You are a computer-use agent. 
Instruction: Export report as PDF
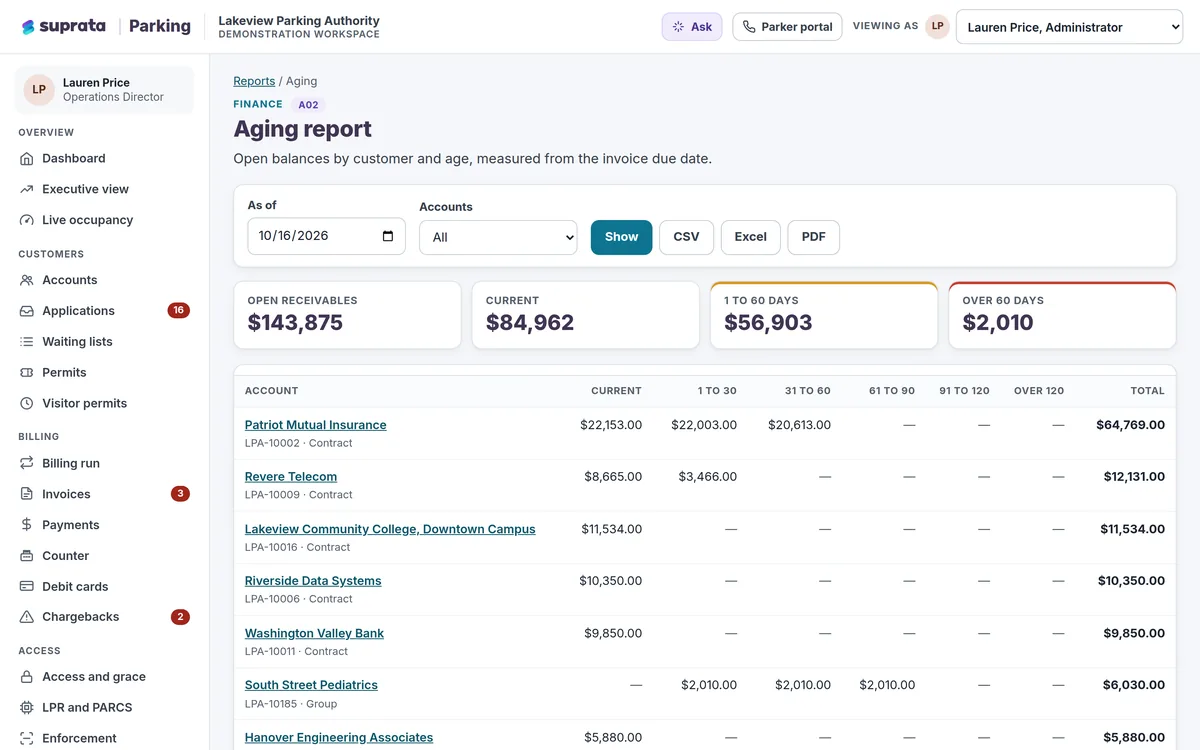tap(814, 237)
